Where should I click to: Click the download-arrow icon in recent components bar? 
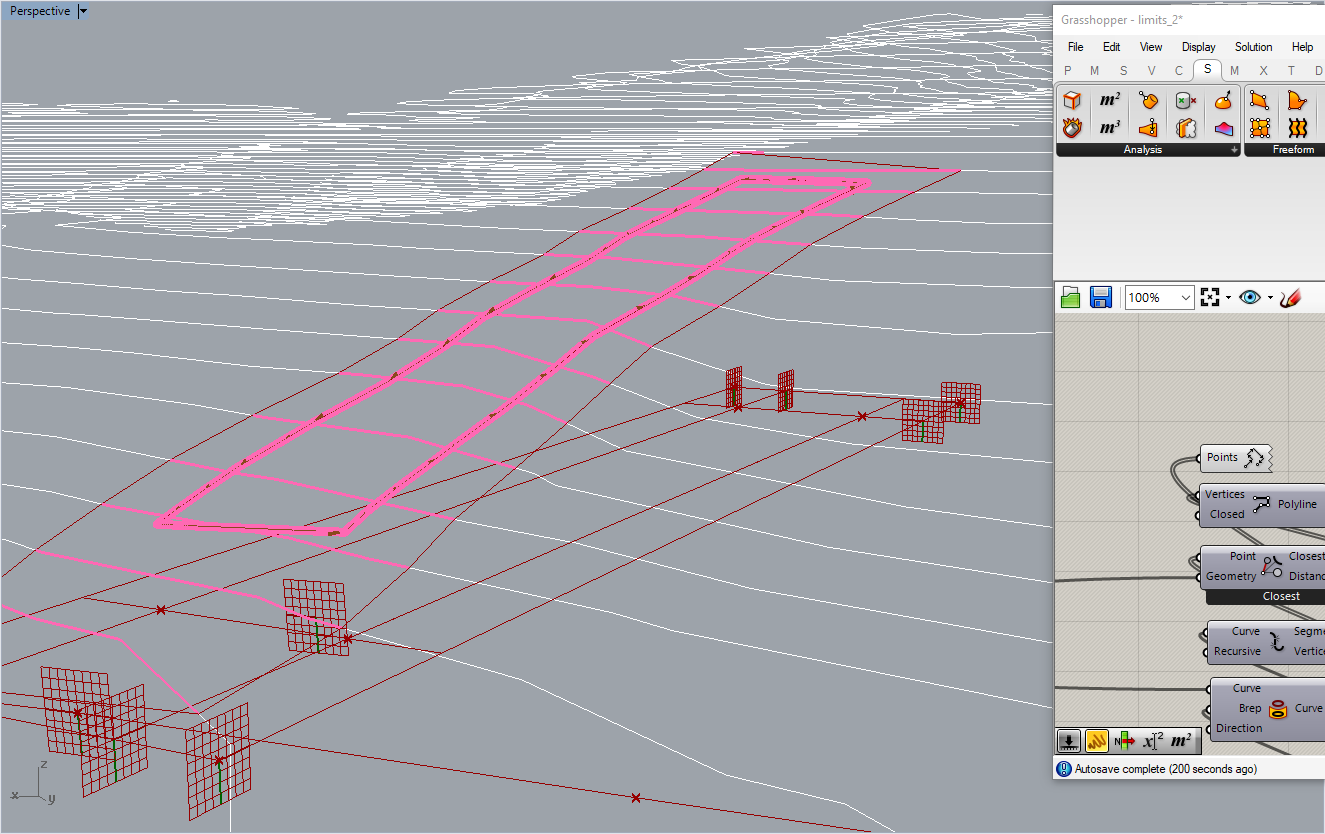tap(1069, 741)
